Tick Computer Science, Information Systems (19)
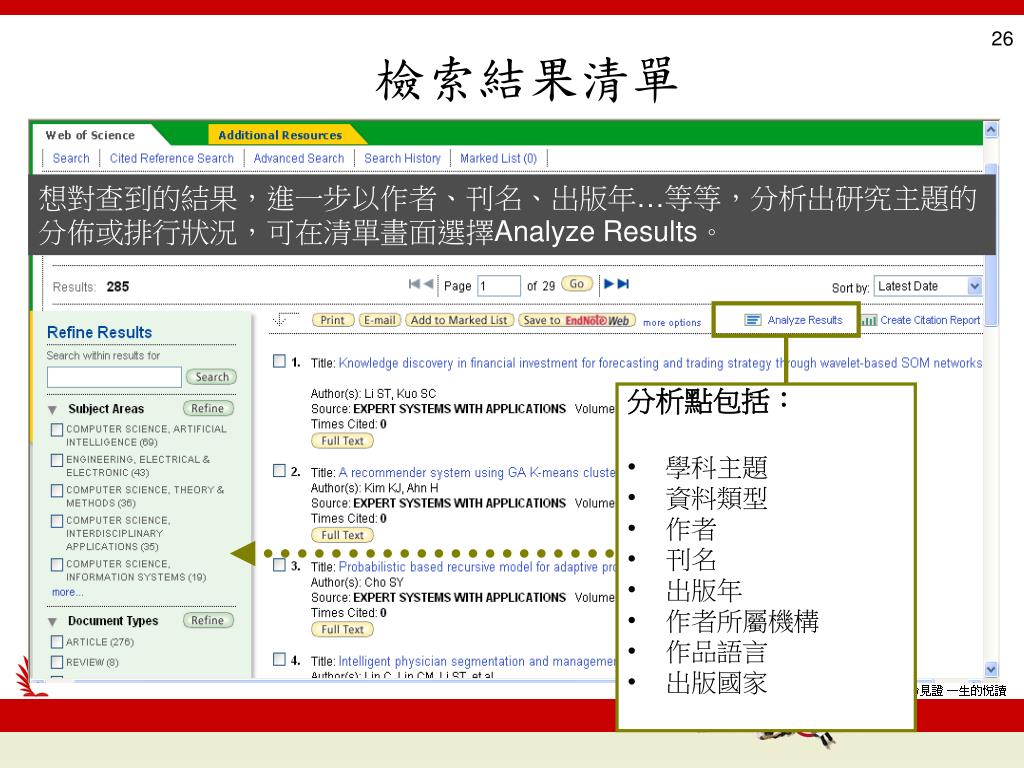This screenshot has width=1024, height=768. 57,565
